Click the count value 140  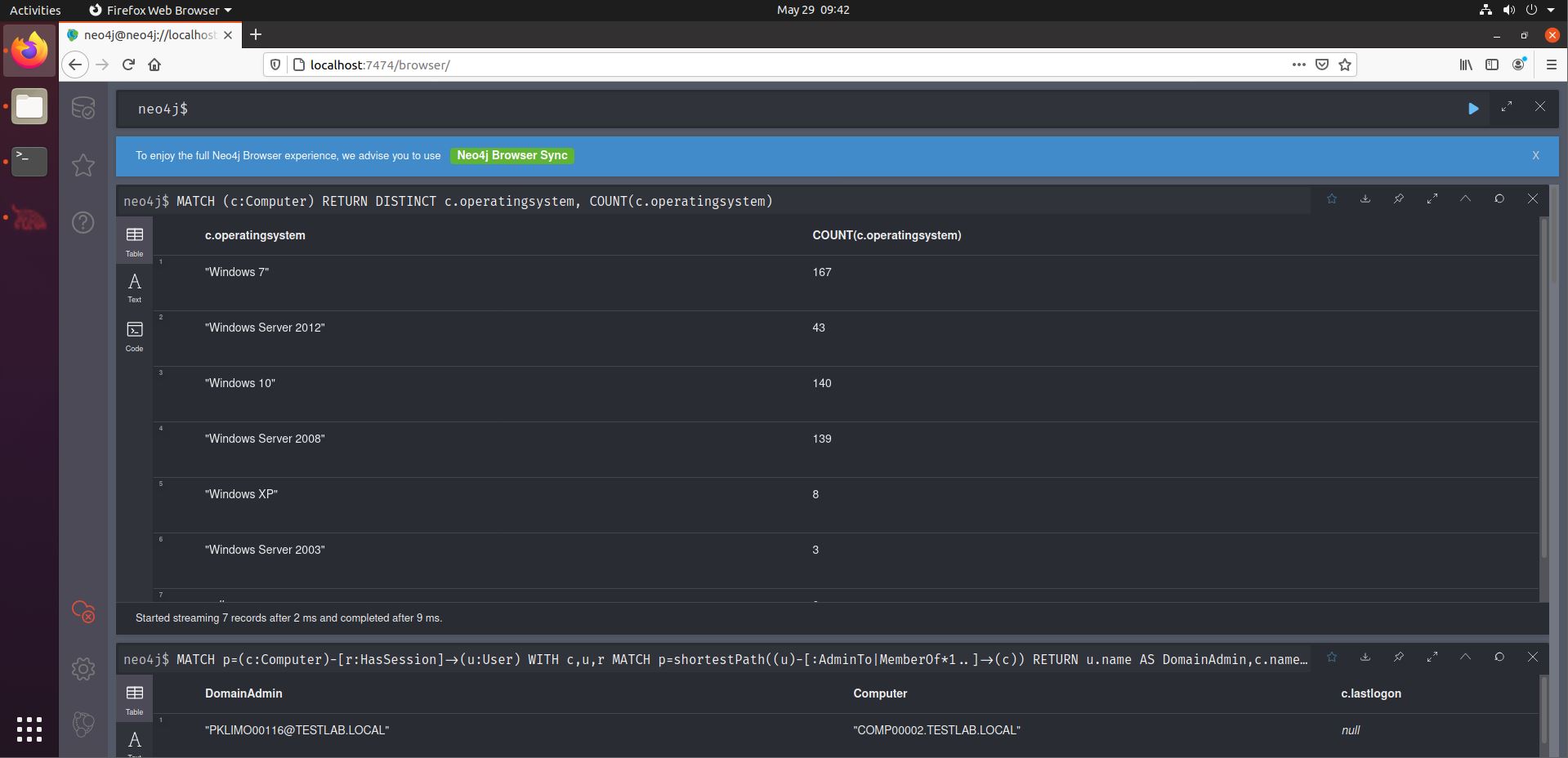coord(822,383)
